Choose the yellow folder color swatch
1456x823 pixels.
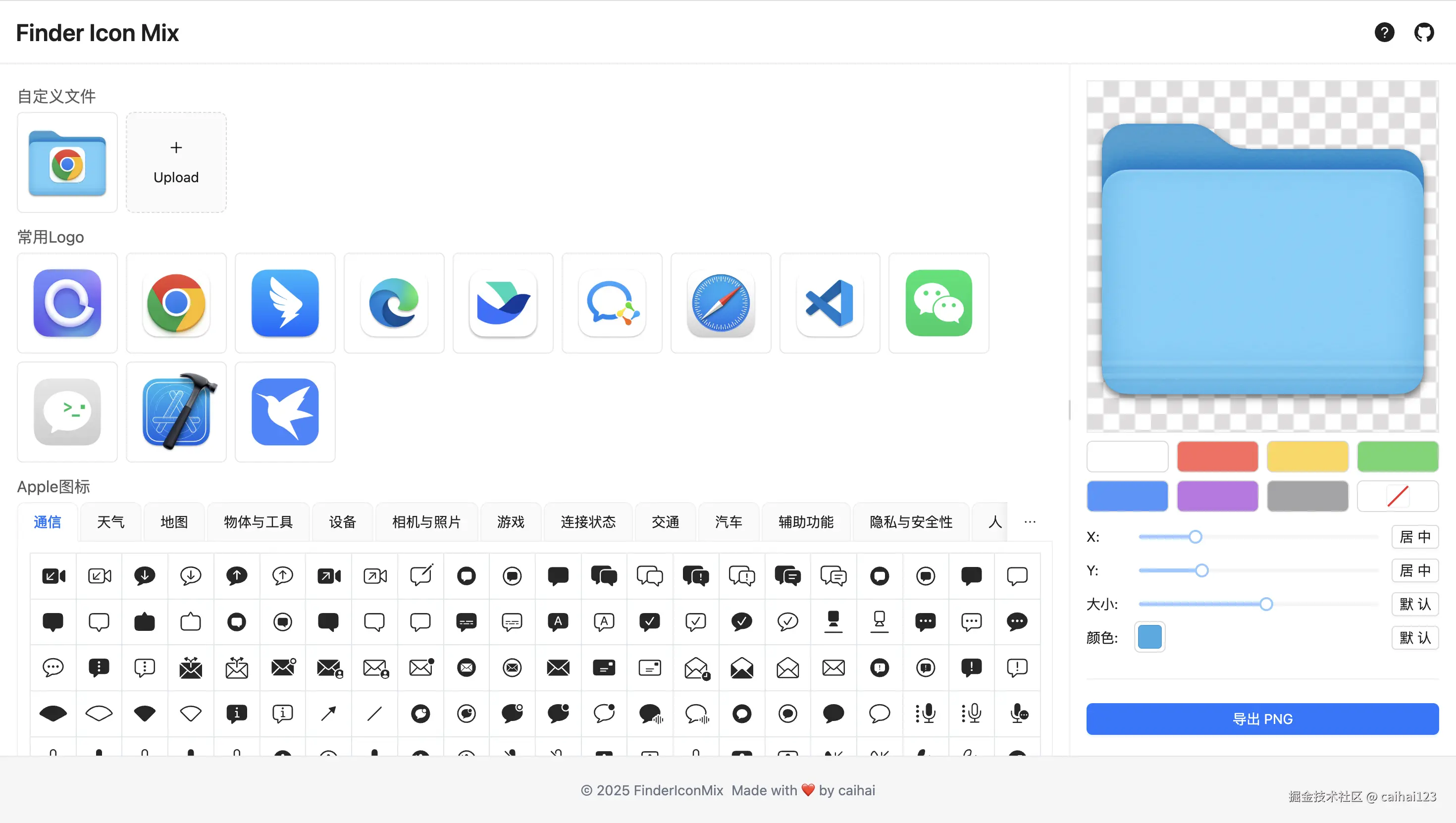click(x=1307, y=457)
